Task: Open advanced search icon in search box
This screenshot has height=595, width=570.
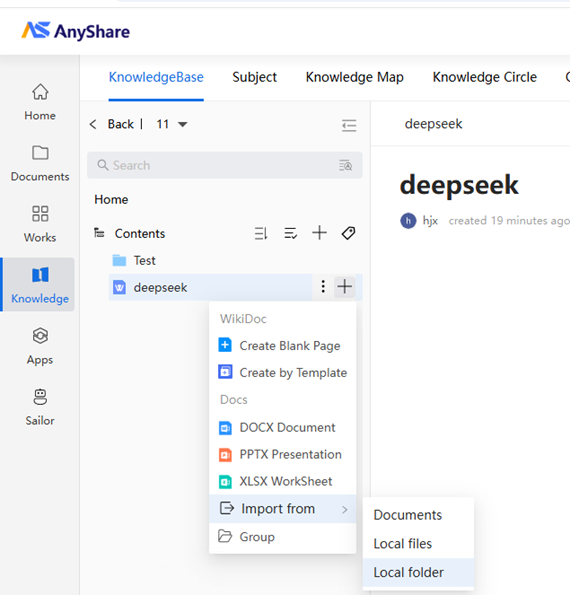Action: (x=345, y=165)
